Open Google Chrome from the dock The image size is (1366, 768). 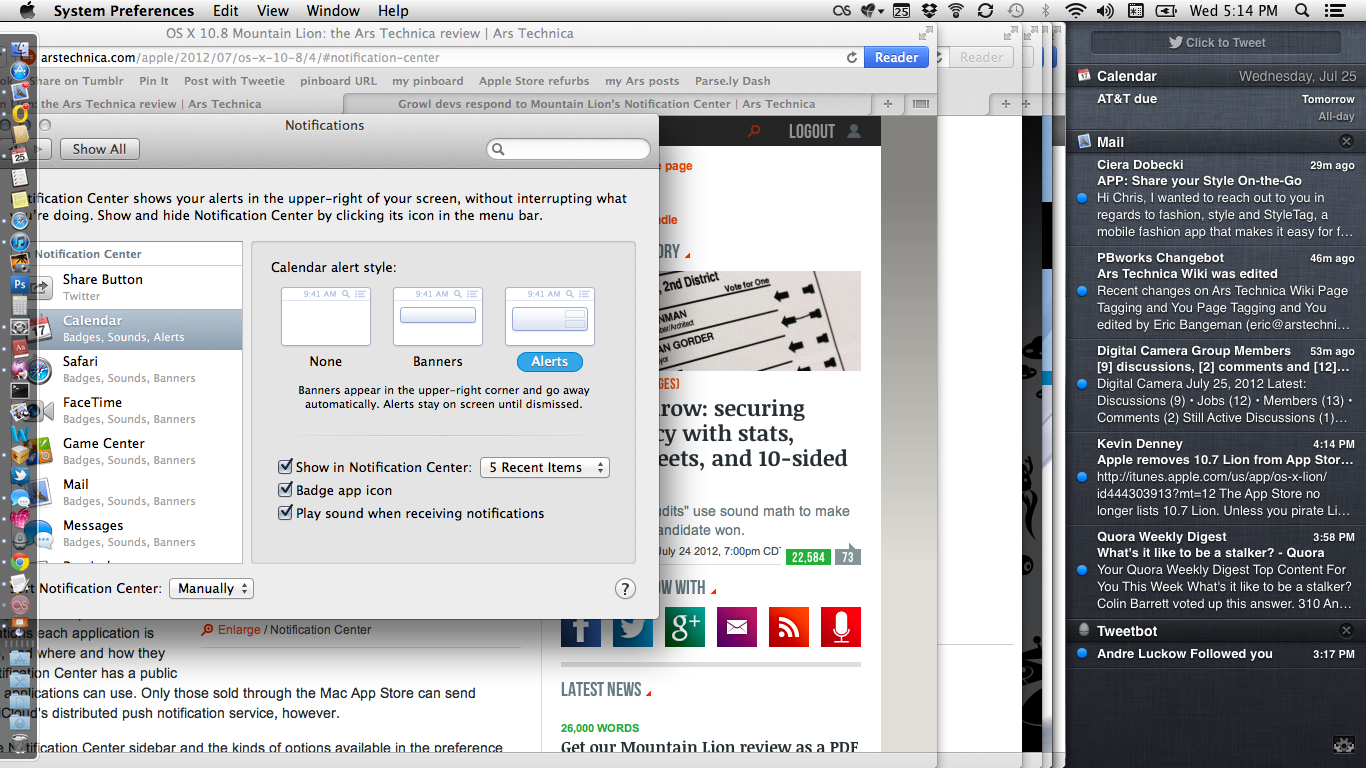(x=20, y=561)
